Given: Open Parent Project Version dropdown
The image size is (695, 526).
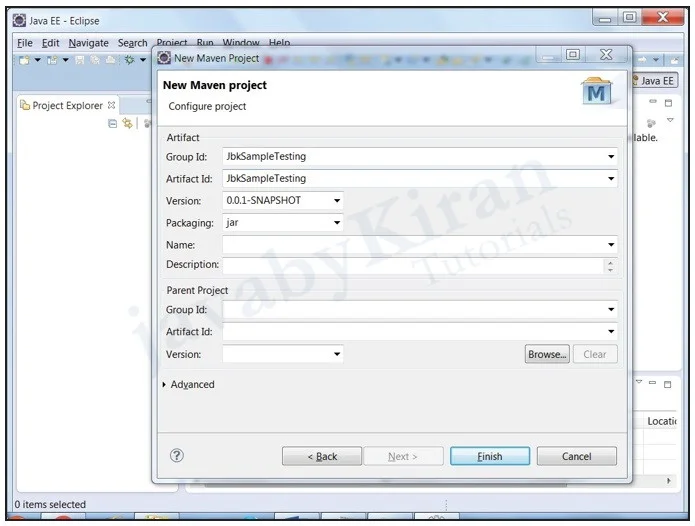Looking at the screenshot, I should click(337, 354).
